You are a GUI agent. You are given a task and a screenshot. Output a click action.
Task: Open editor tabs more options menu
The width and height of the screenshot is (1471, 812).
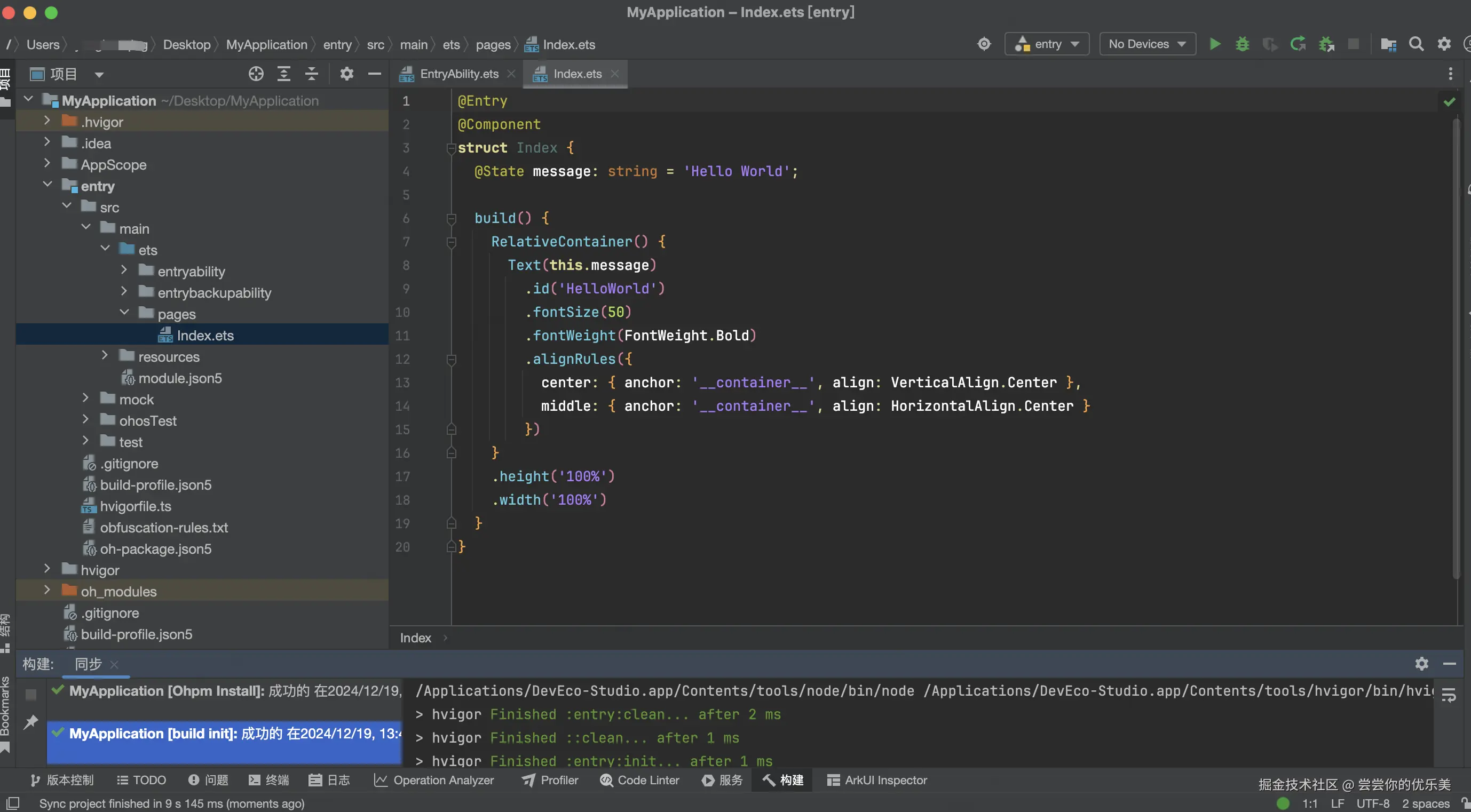tap(1450, 74)
